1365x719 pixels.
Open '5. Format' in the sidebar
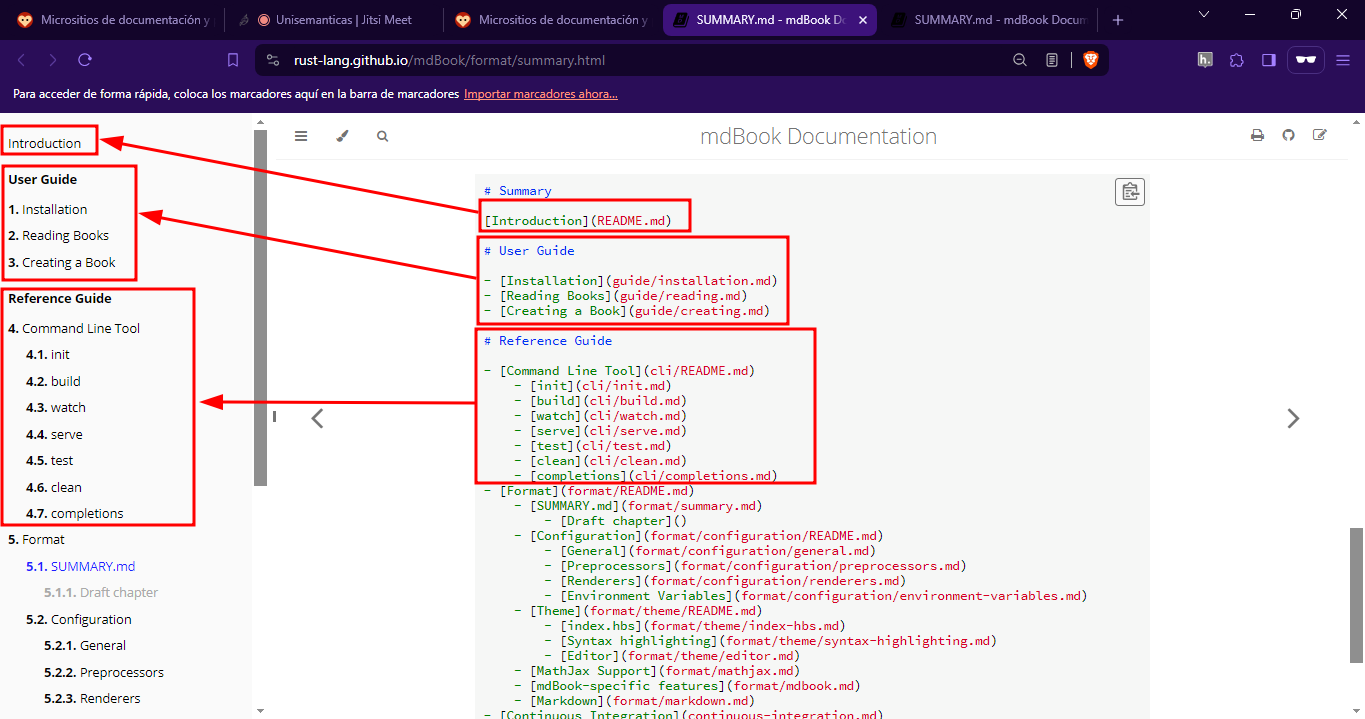[36, 540]
